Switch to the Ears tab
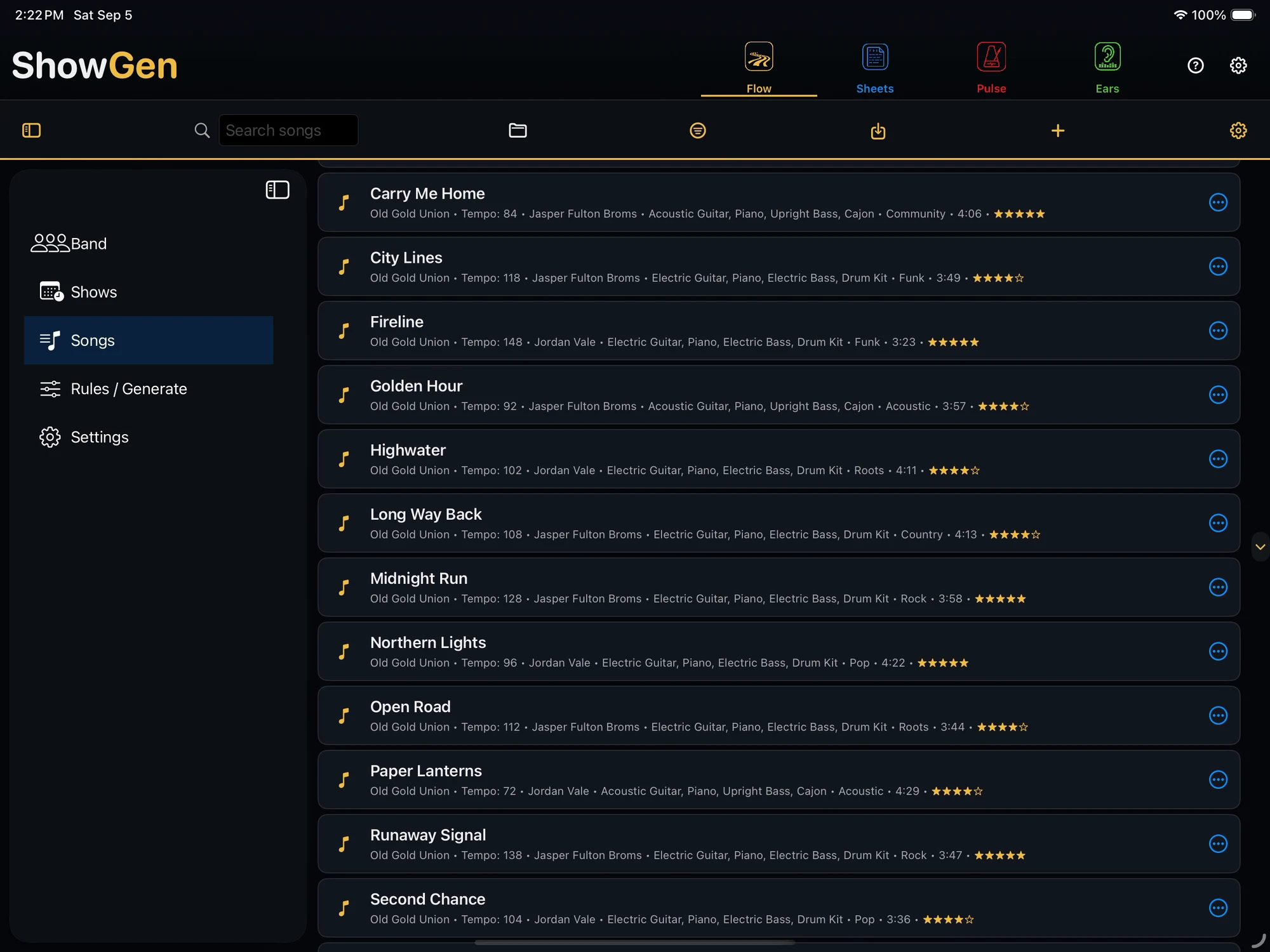1270x952 pixels. click(x=1107, y=68)
